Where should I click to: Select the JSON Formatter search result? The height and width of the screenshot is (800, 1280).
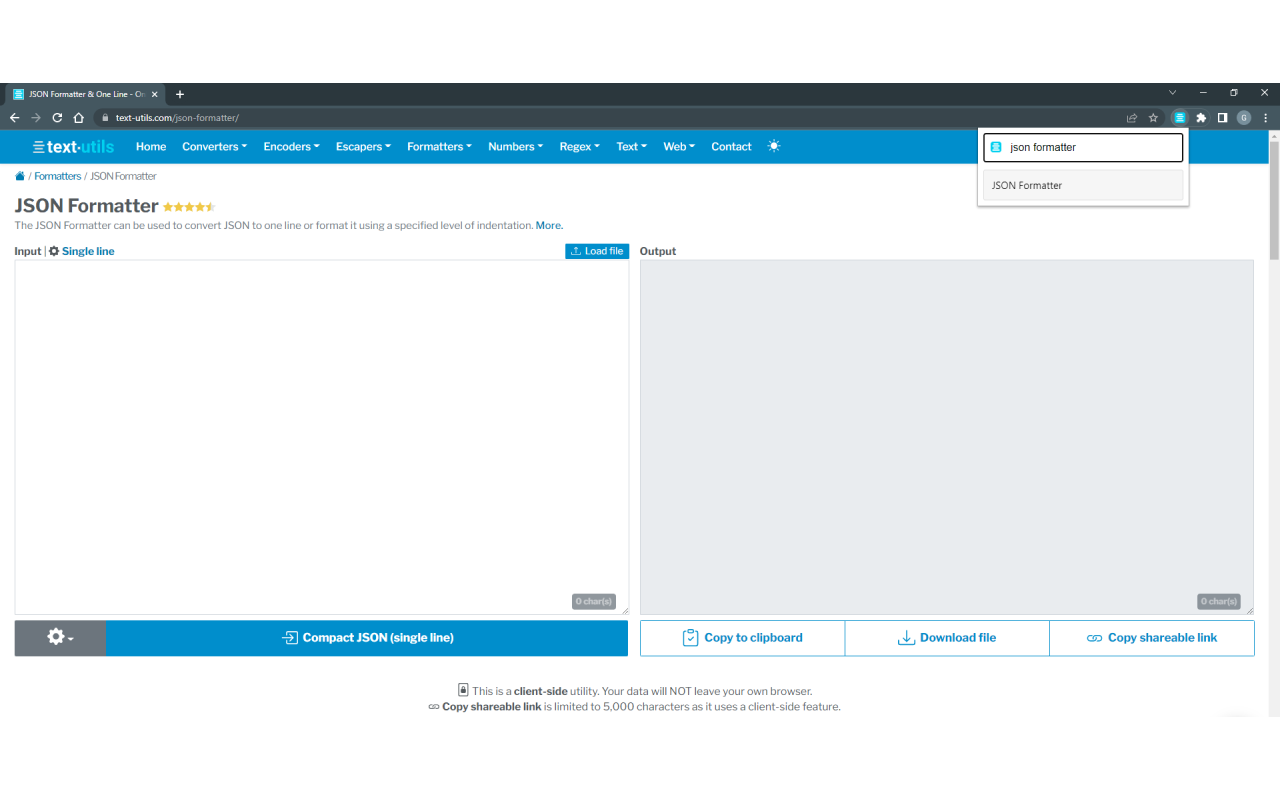[x=1083, y=185]
